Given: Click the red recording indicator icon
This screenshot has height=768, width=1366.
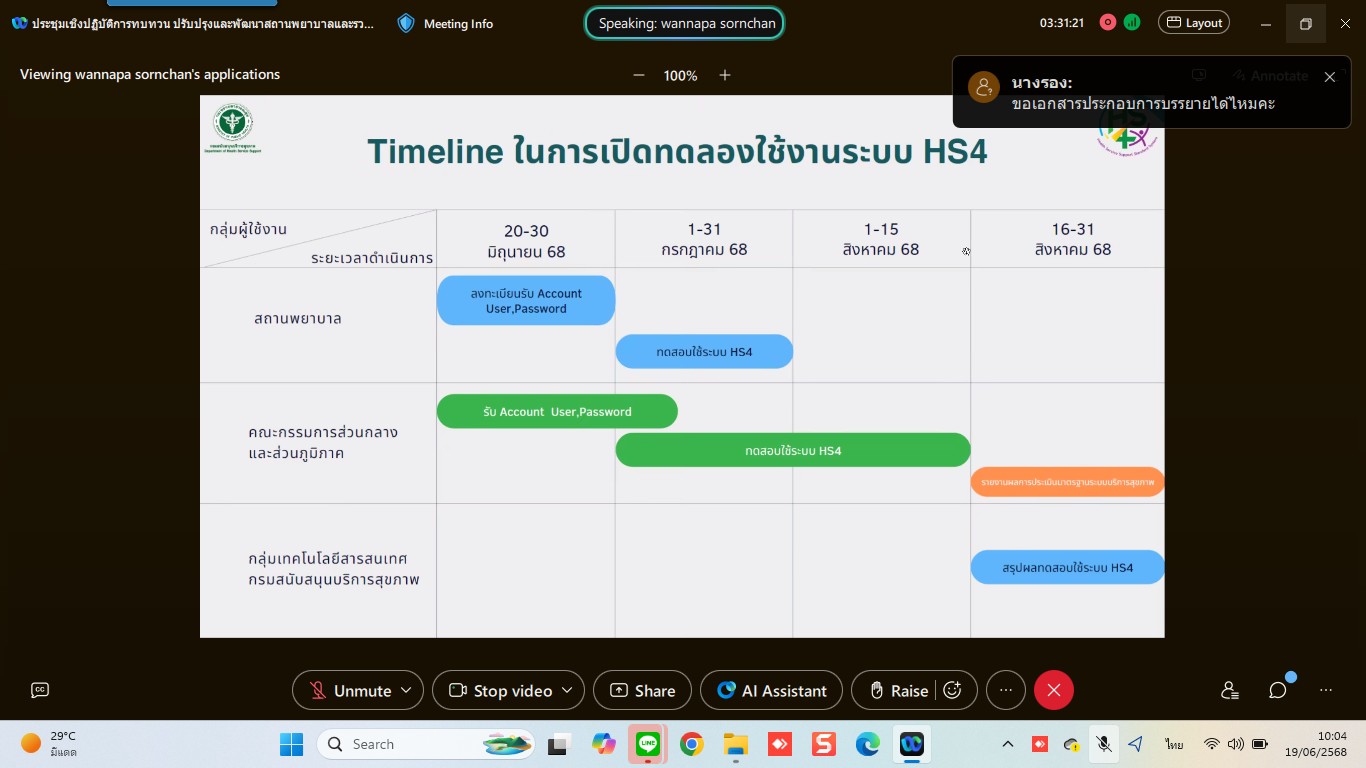Looking at the screenshot, I should click(1107, 22).
